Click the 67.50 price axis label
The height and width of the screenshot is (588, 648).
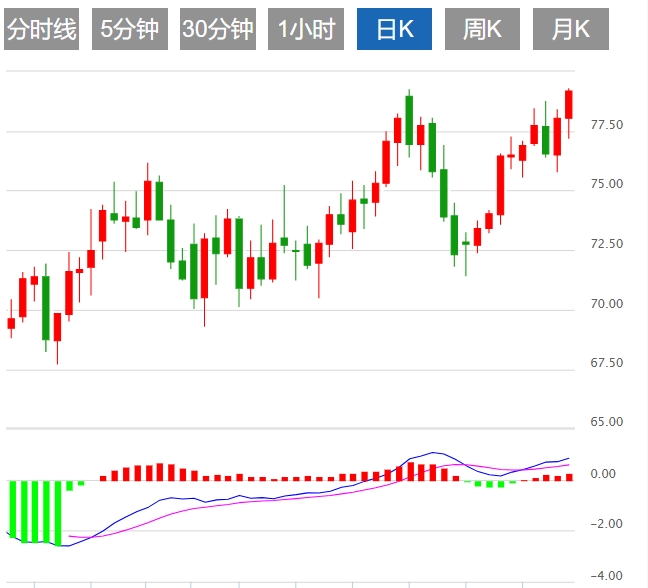pyautogui.click(x=607, y=363)
